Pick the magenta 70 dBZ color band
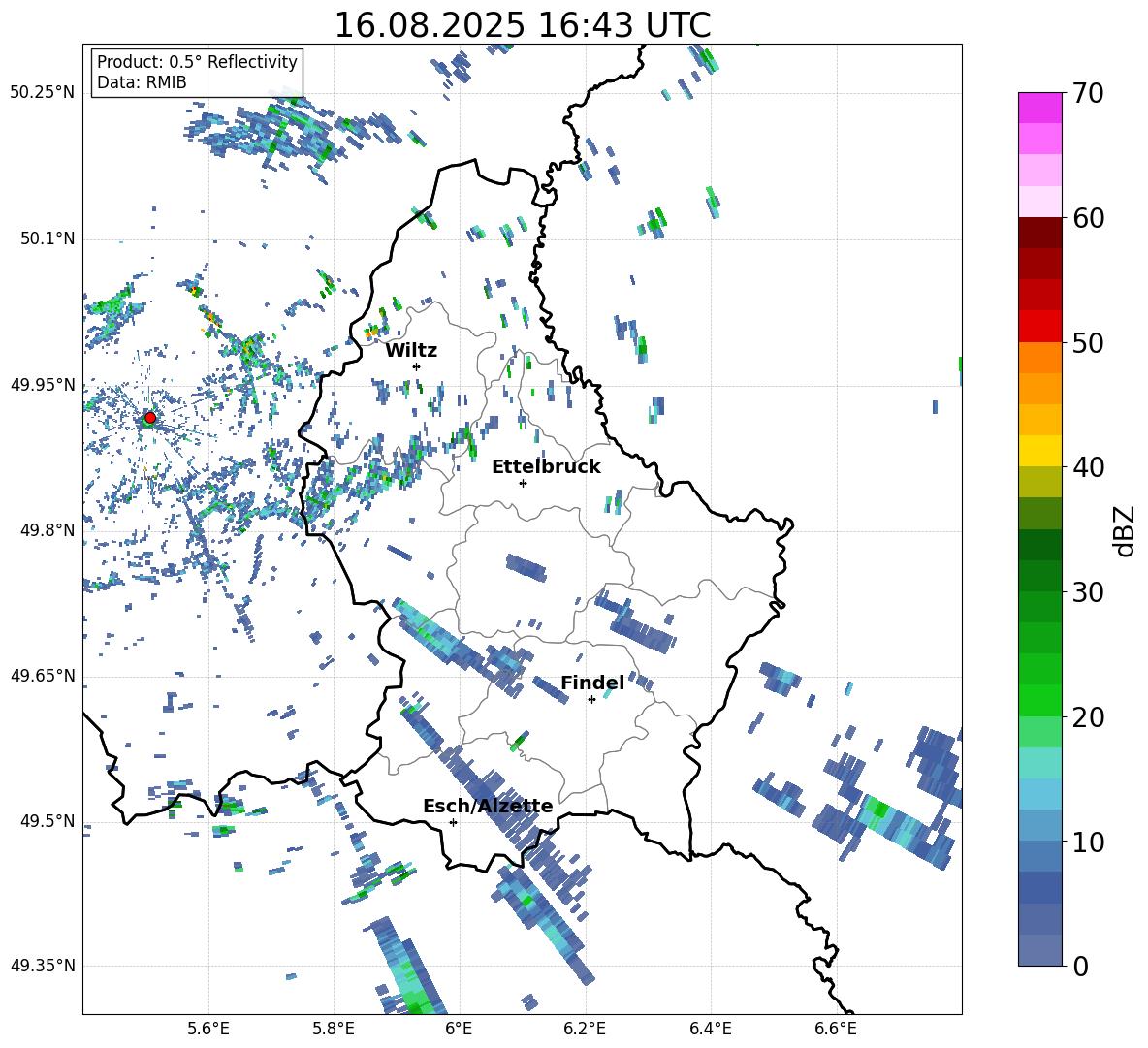The width and height of the screenshot is (1148, 1048). pos(1039,108)
